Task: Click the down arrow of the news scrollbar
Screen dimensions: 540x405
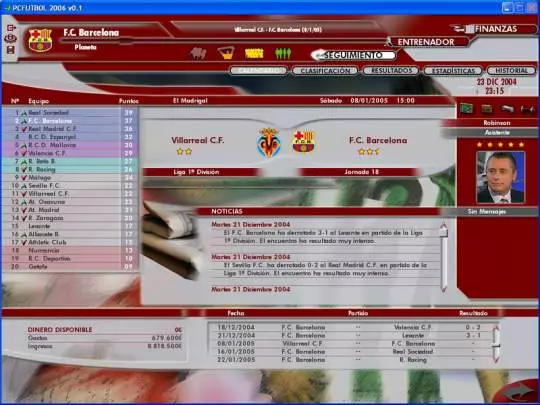Action: click(444, 289)
